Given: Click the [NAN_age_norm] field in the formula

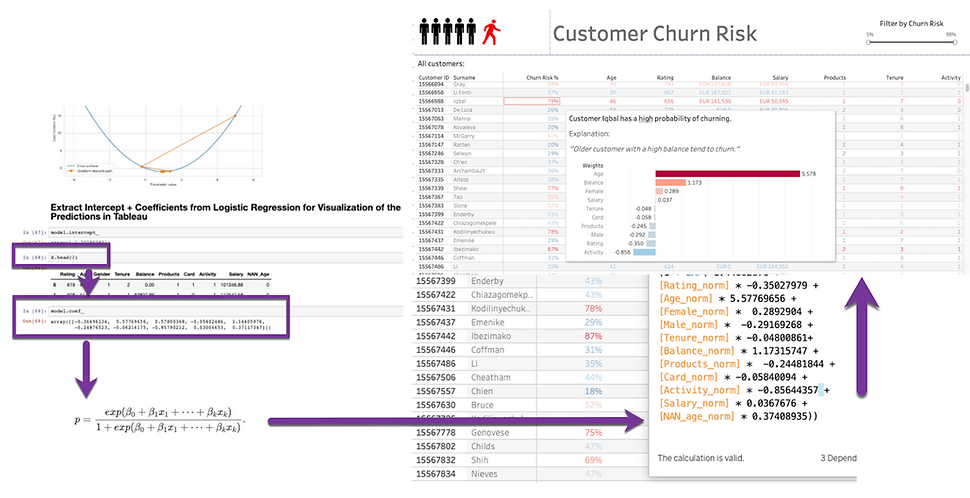Looking at the screenshot, I should pyautogui.click(x=699, y=416).
